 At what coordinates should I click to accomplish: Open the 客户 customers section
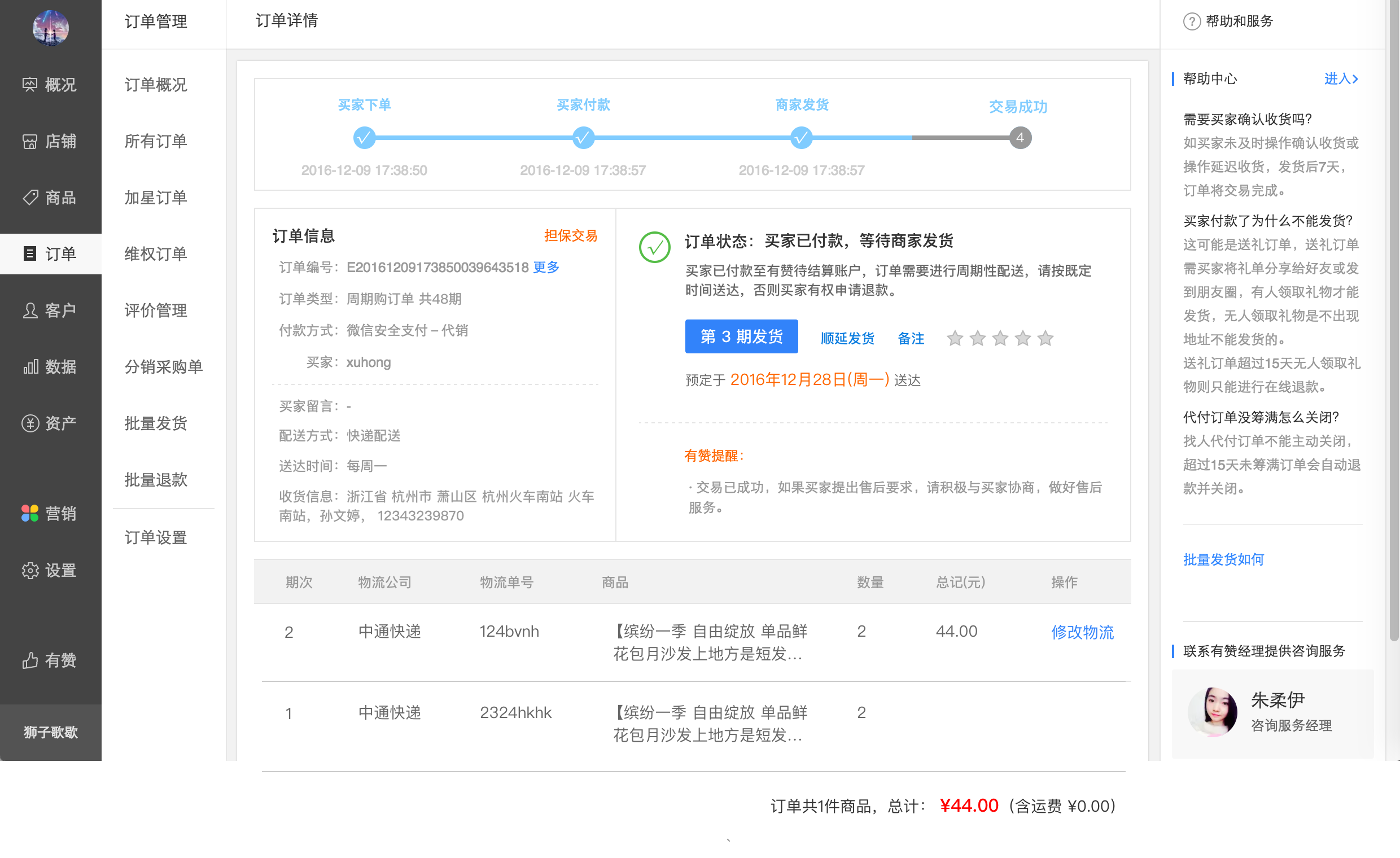coord(50,310)
